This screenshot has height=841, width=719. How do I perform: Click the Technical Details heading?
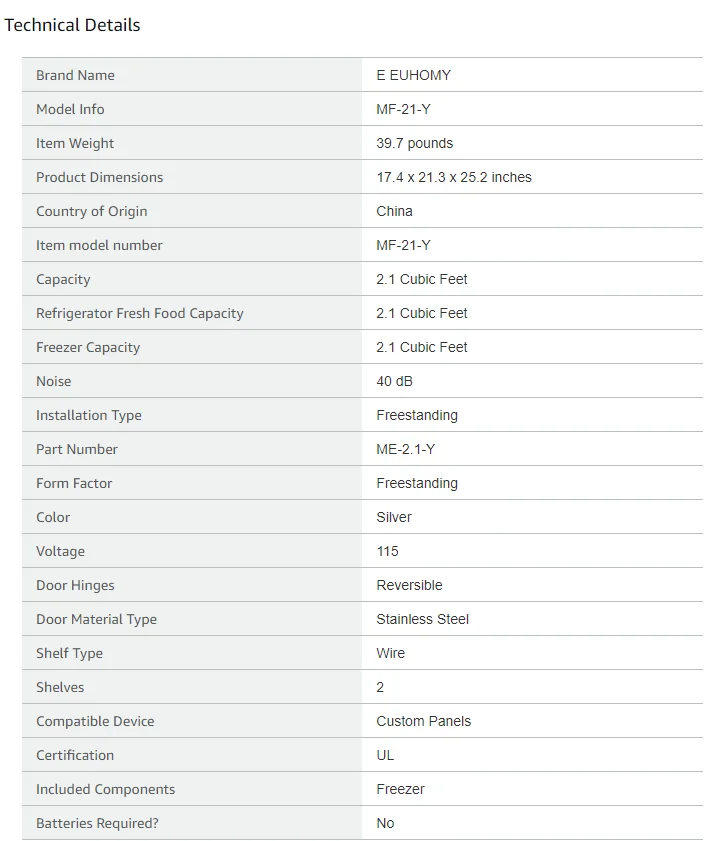(x=72, y=25)
